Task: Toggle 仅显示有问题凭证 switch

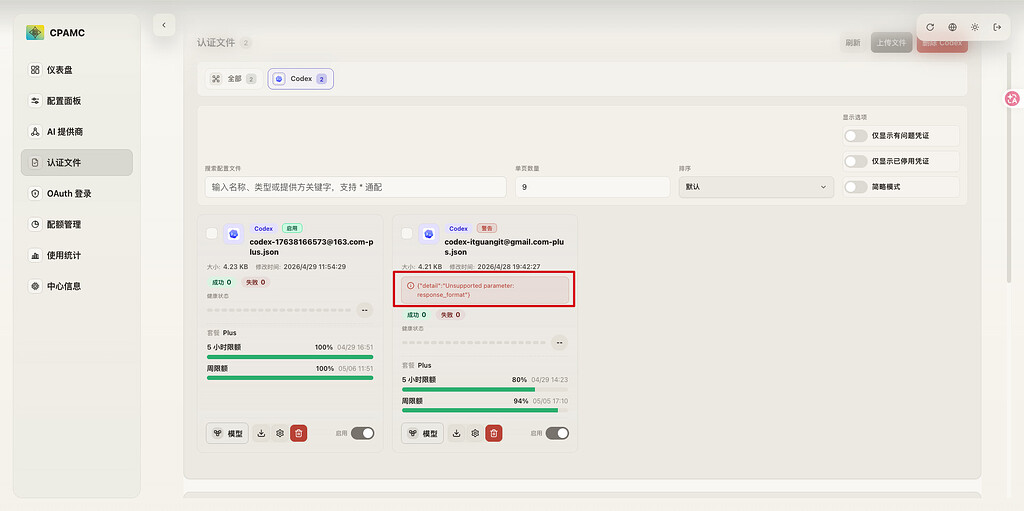Action: click(x=856, y=136)
